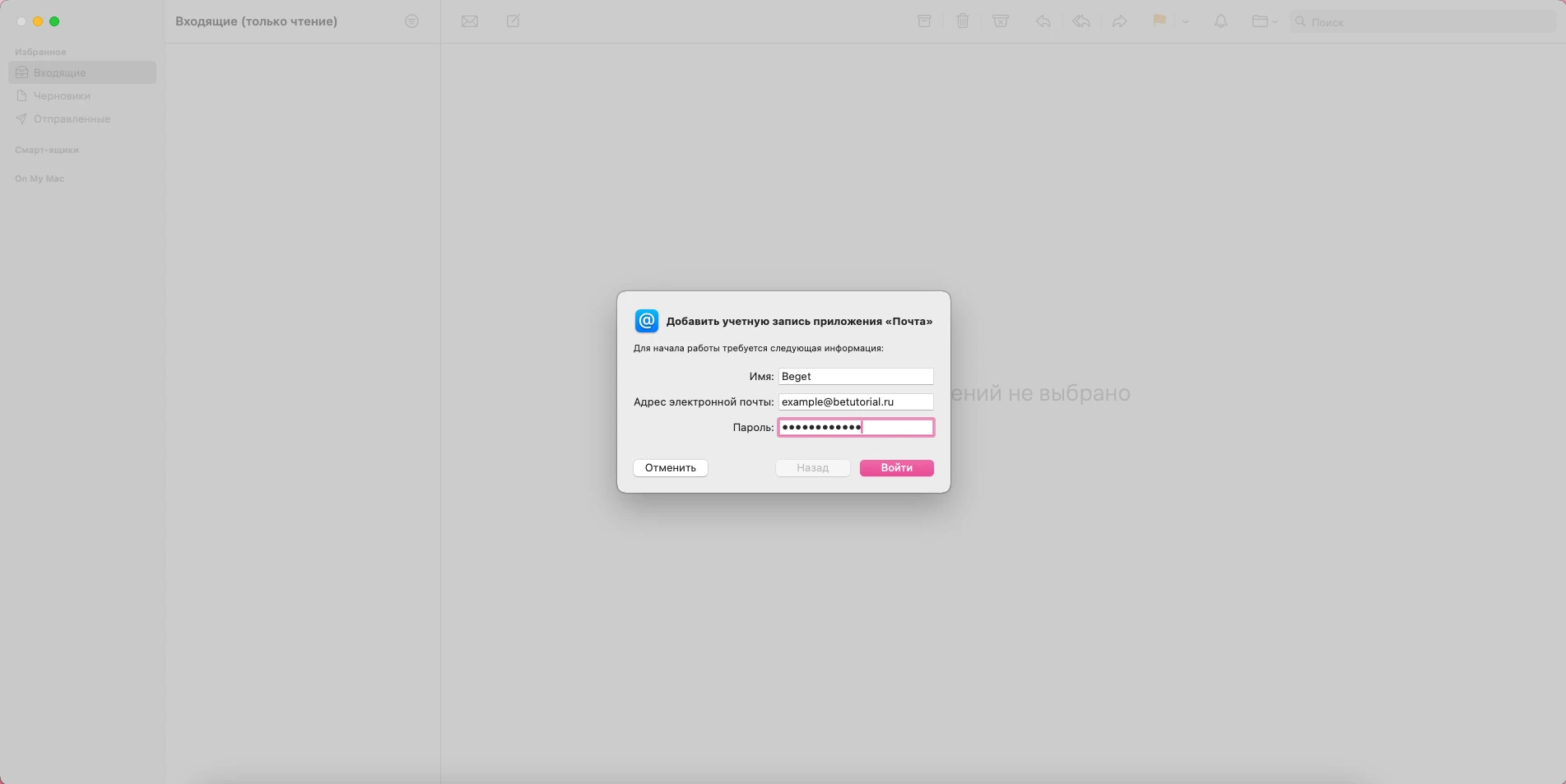Click the Junk mail icon in the toolbar
Image resolution: width=1566 pixels, height=784 pixels.
coord(1001,21)
